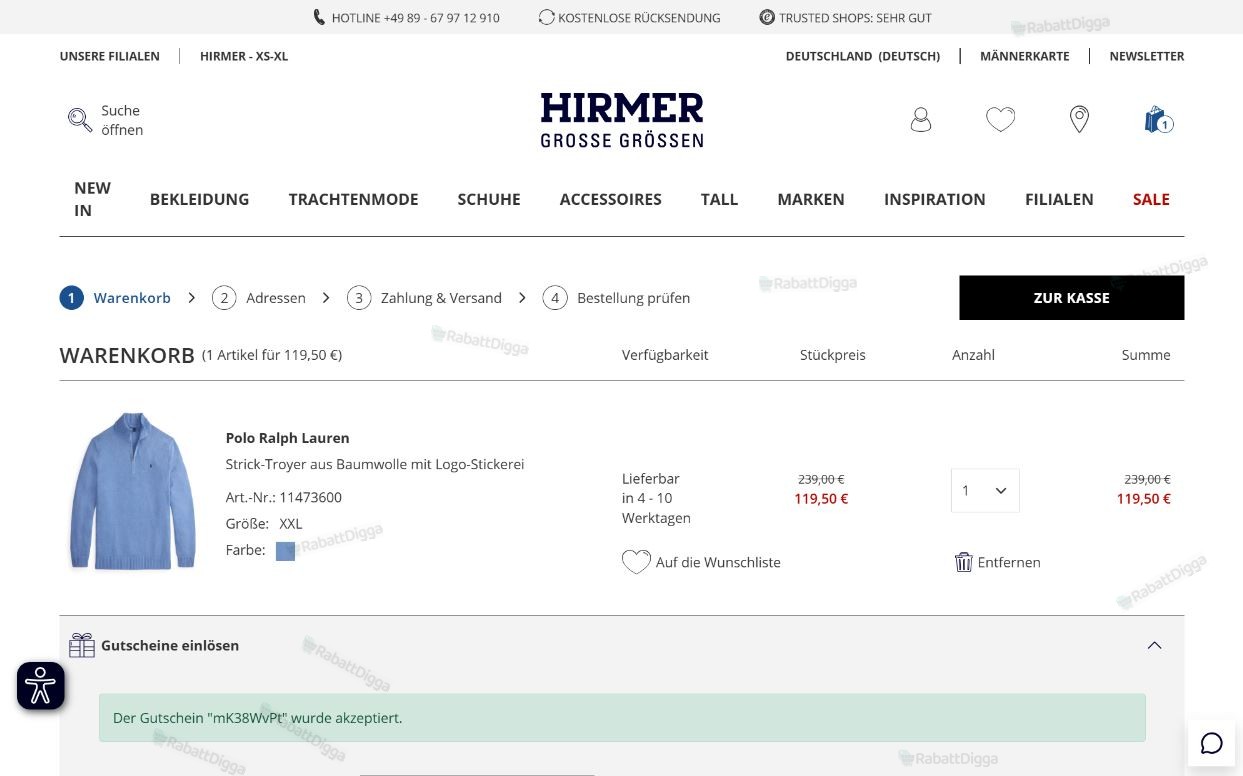
Task: Open the HIRMER - XS-XL link
Action: [x=244, y=56]
